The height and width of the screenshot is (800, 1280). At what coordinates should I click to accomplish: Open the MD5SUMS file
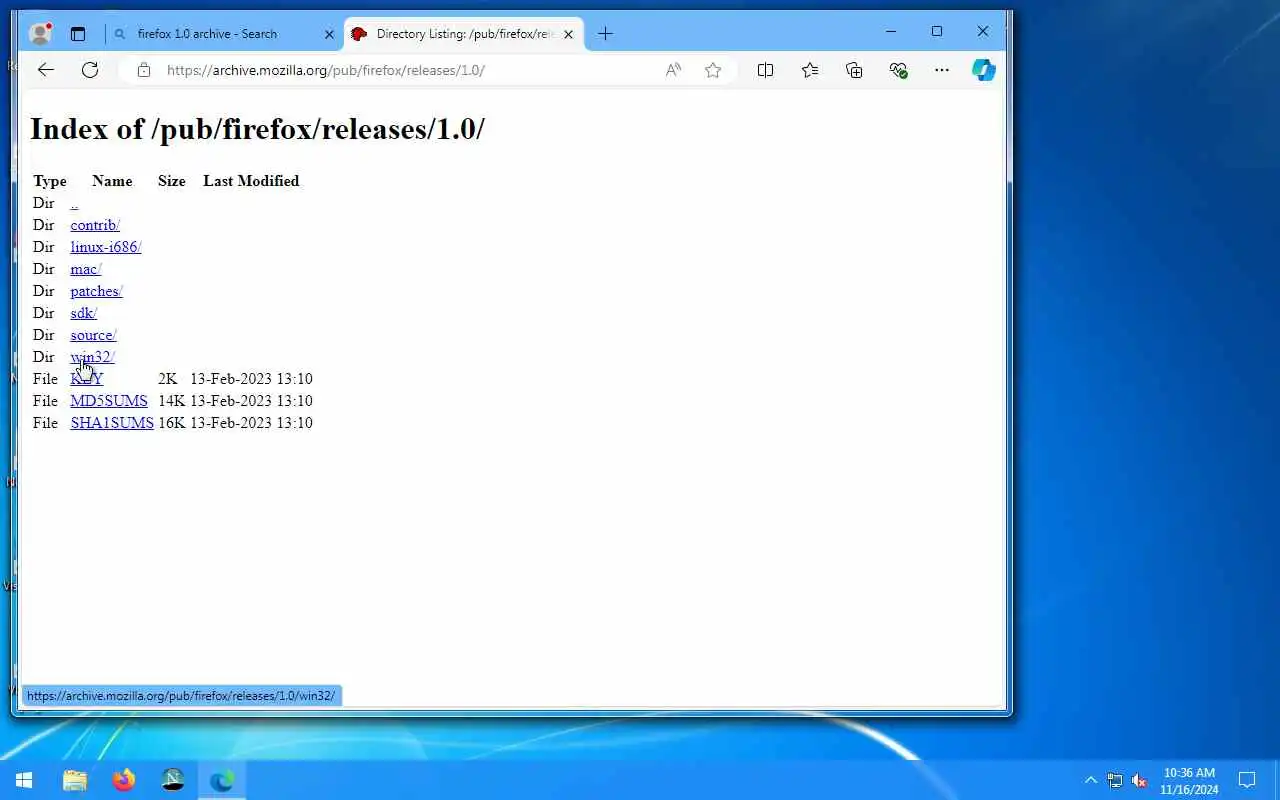(x=109, y=401)
